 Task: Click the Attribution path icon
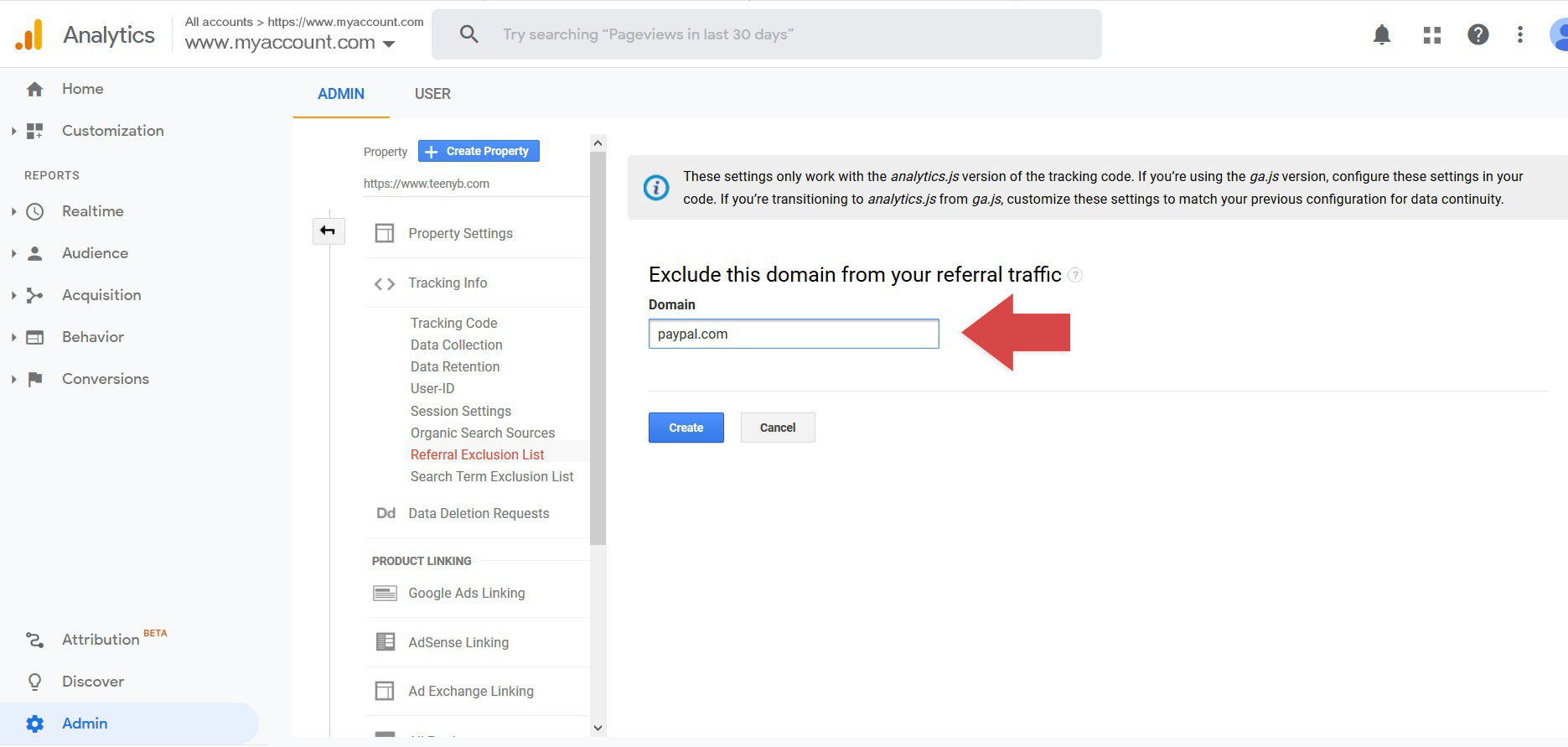[34, 640]
